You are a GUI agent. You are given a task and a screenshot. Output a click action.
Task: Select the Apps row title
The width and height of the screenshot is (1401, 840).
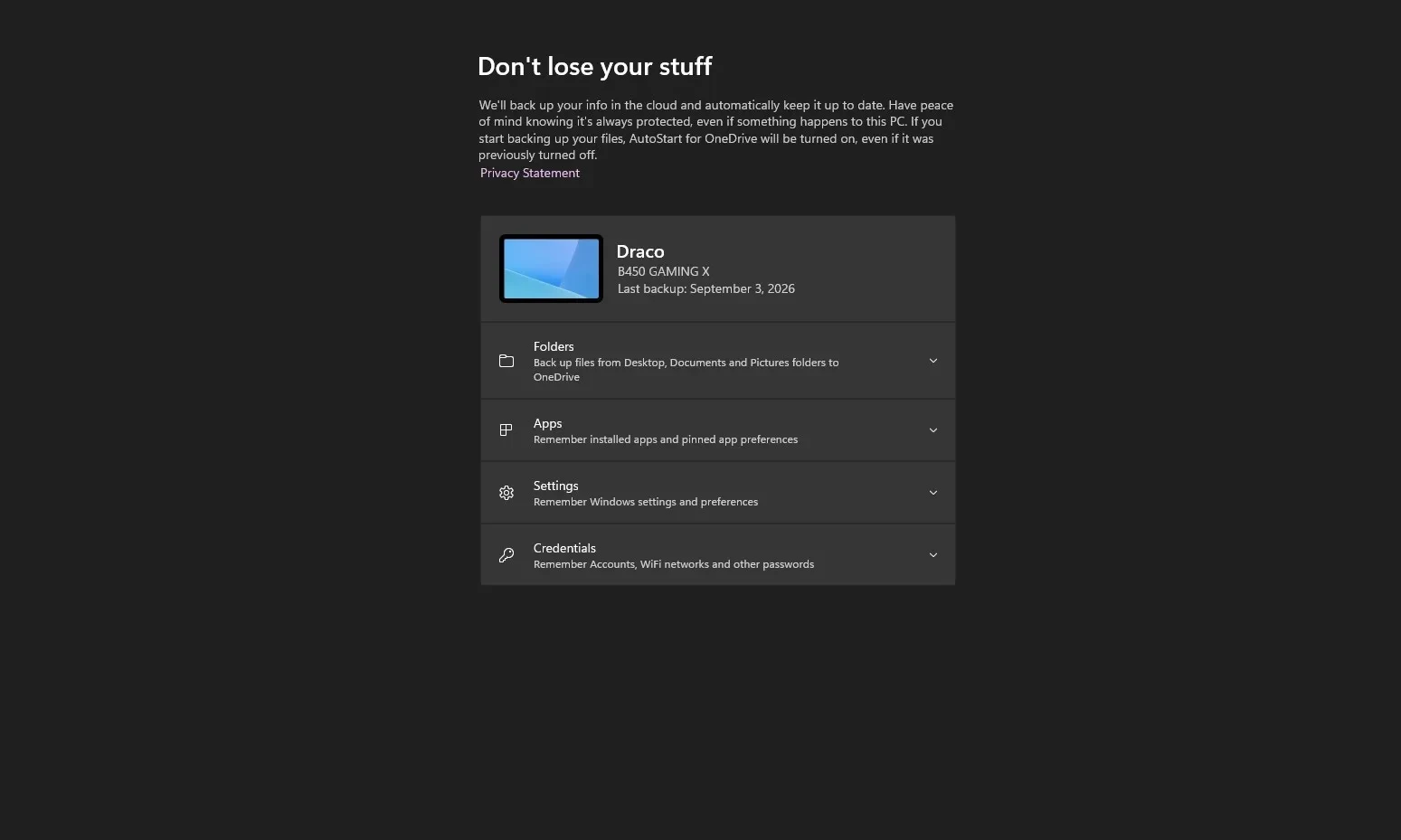pos(547,423)
